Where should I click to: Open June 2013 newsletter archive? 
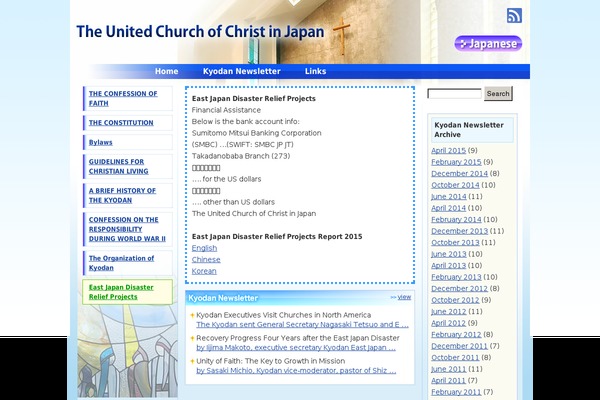click(x=448, y=254)
